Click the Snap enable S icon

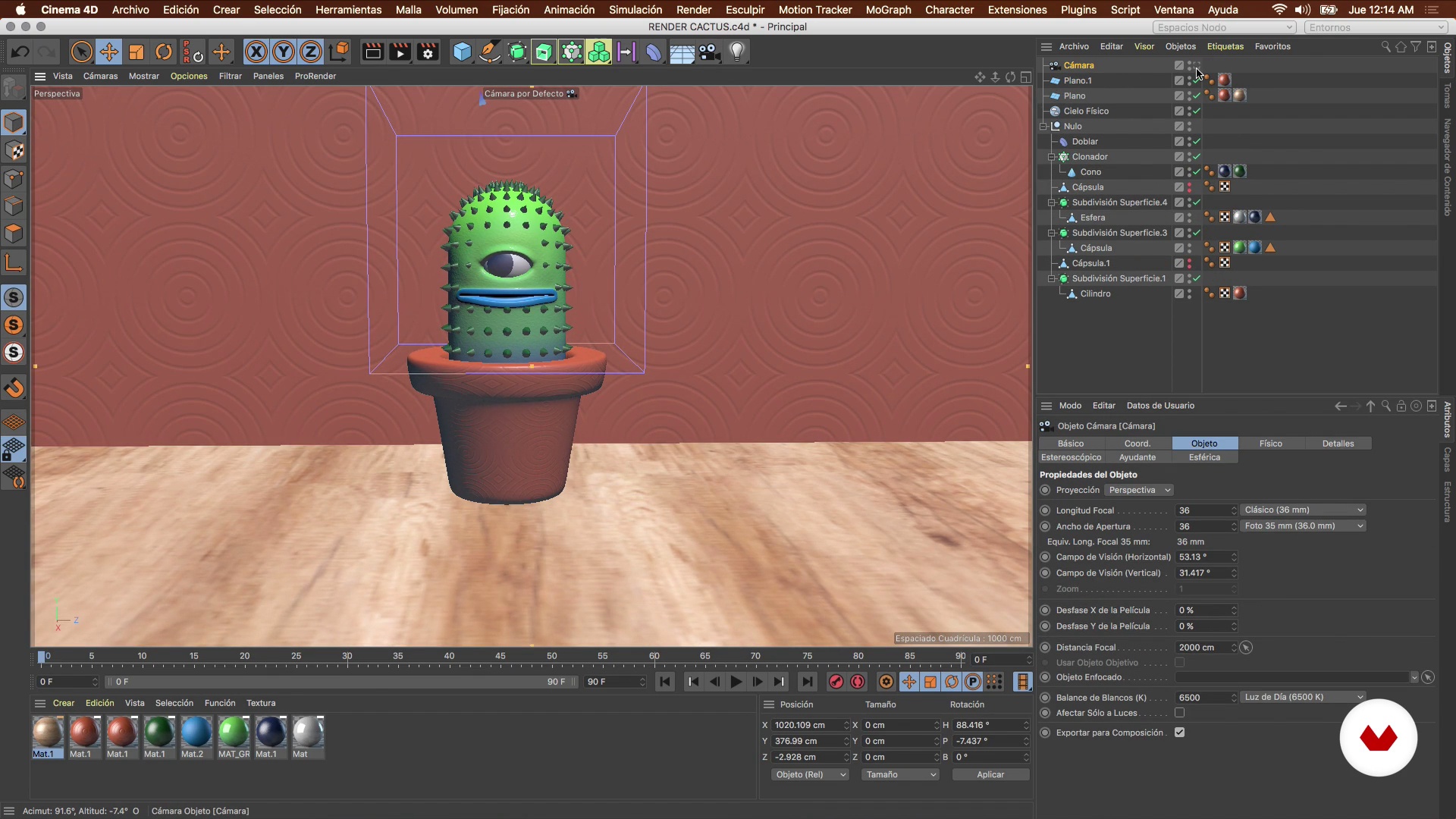[x=14, y=297]
